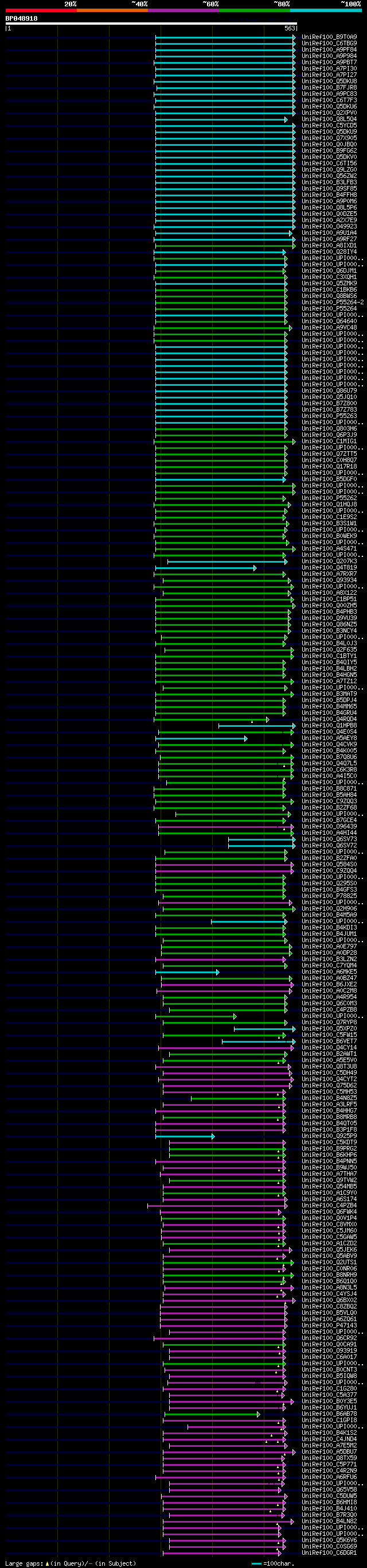Click hit label UniRef100_P78825
Viewport: 367px width, 1568px height.
tap(329, 896)
